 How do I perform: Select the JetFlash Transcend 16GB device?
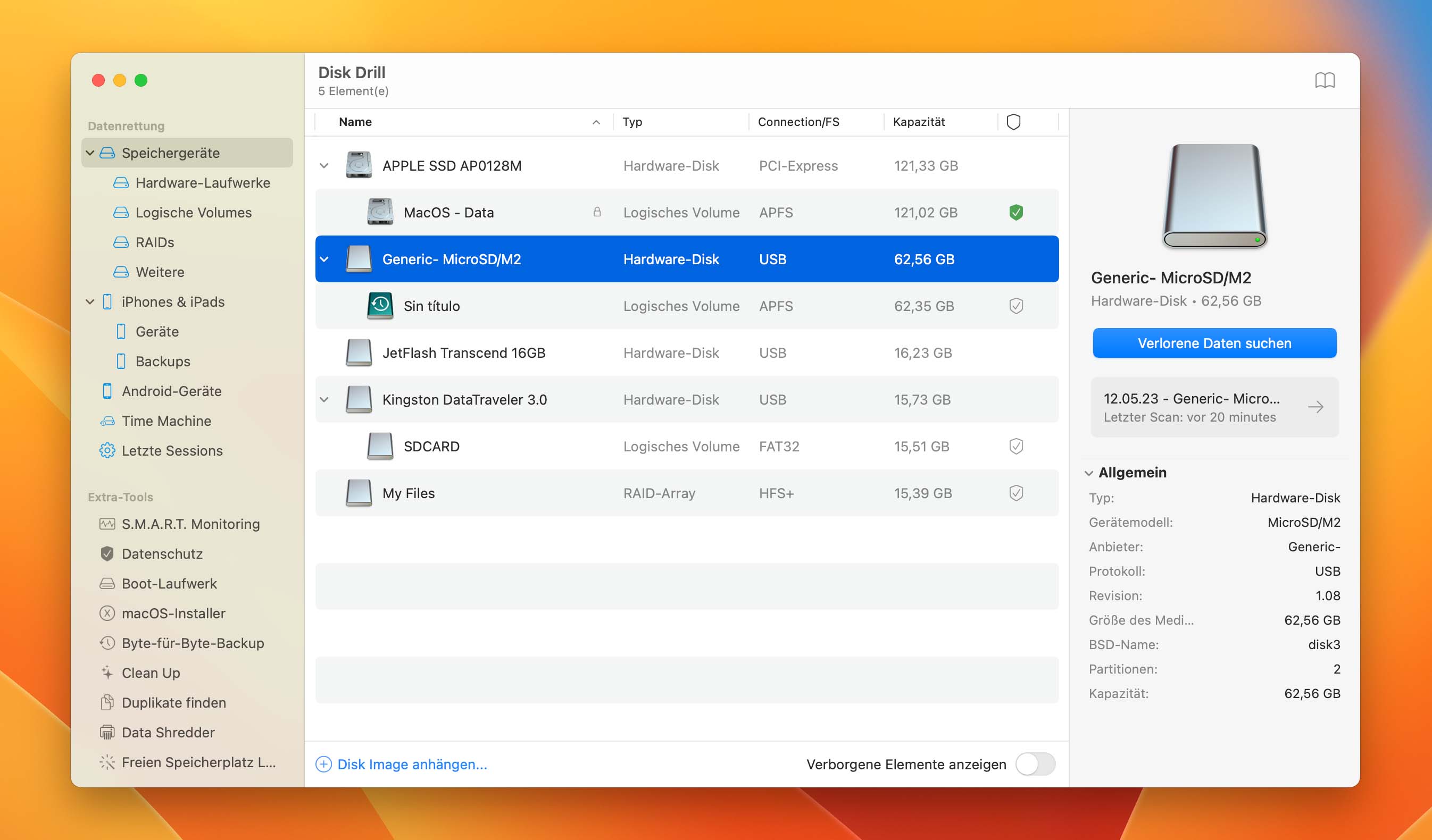[463, 352]
